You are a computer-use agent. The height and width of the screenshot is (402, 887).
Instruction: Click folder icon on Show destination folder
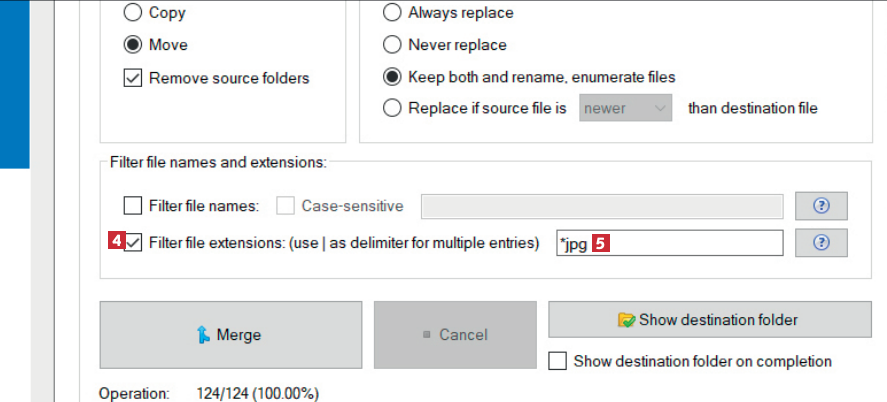tap(627, 320)
